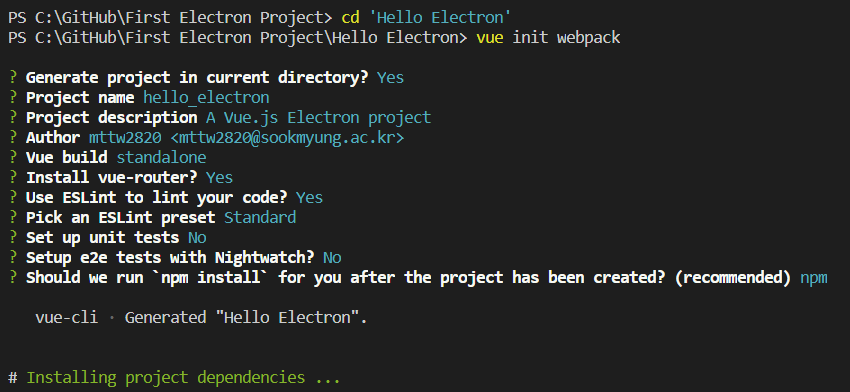
Task: Click the project name value hello_electron
Action: coord(206,98)
